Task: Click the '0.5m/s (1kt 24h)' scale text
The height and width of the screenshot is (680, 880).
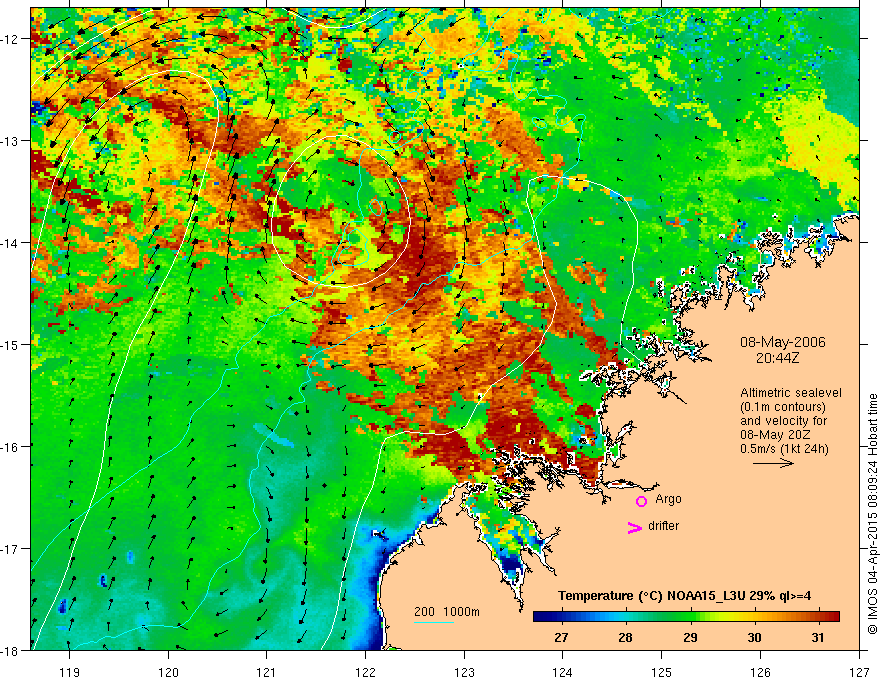Action: click(784, 449)
